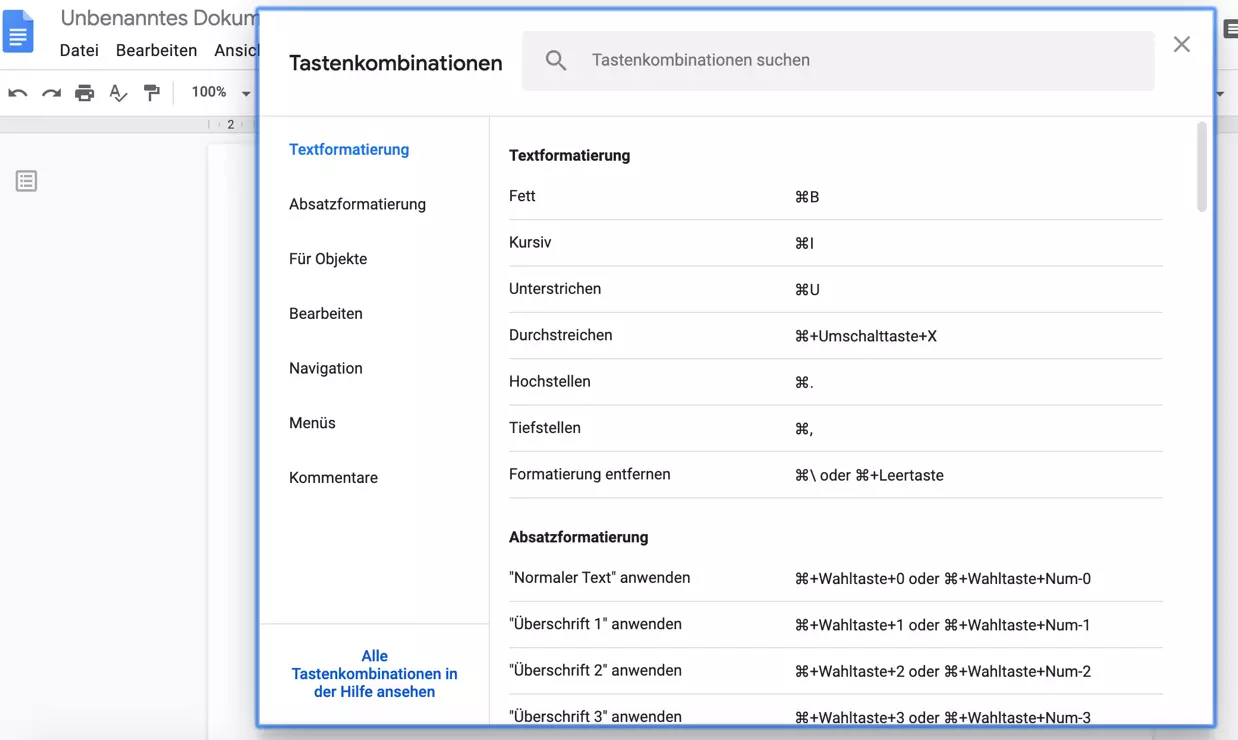Show the document outline icon

(26, 181)
